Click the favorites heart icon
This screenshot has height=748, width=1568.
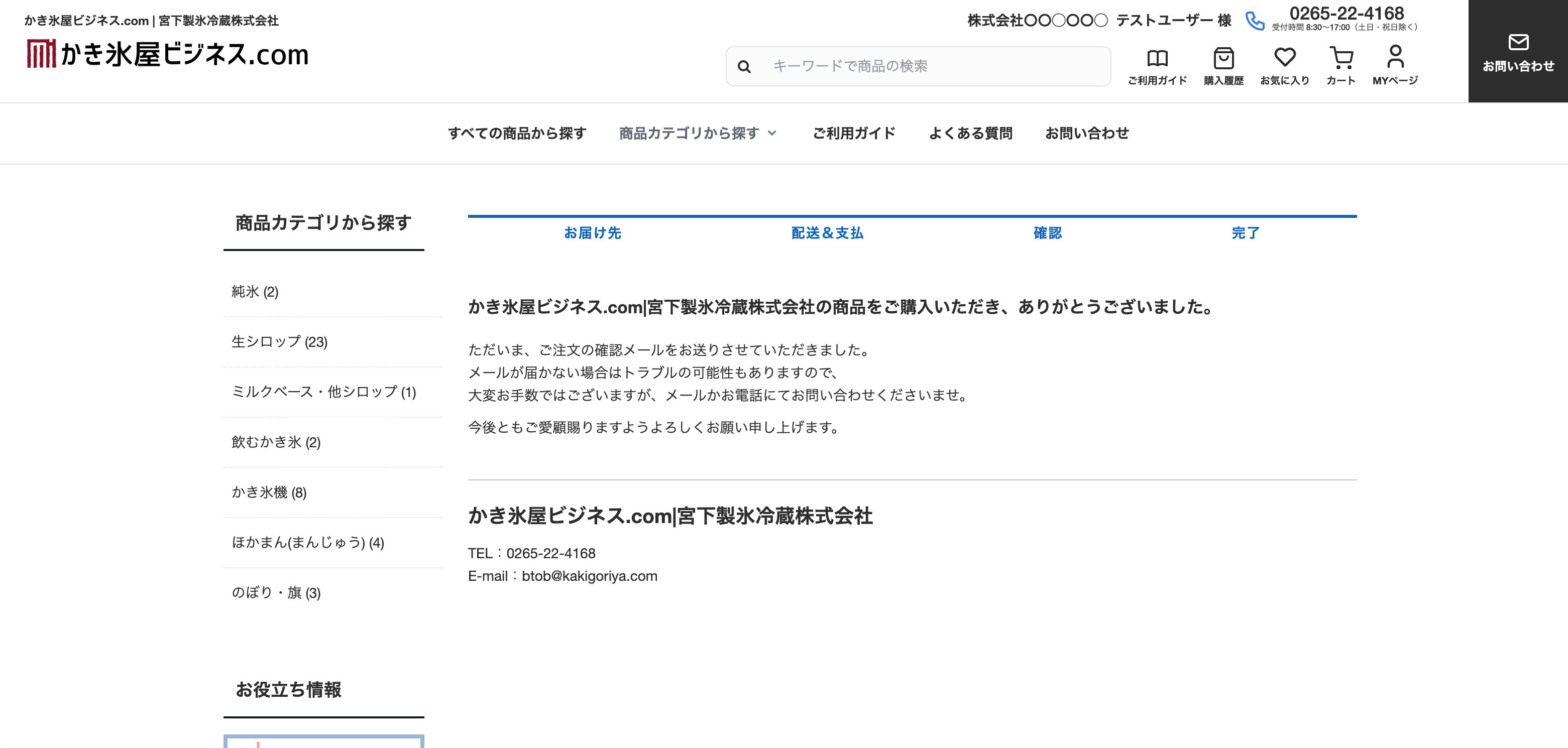click(x=1284, y=58)
